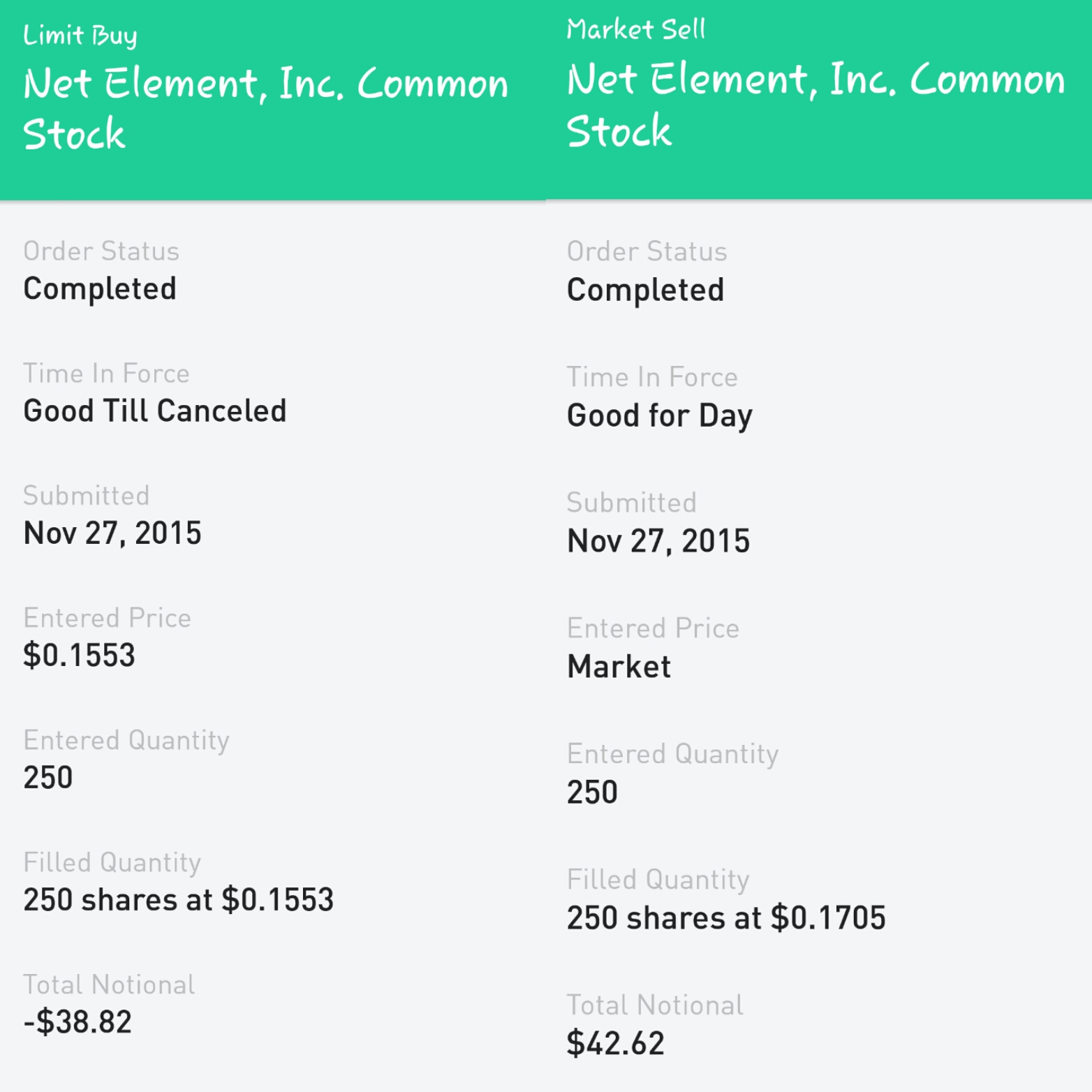
Task: Click the Limit Buy header label
Action: [x=80, y=35]
